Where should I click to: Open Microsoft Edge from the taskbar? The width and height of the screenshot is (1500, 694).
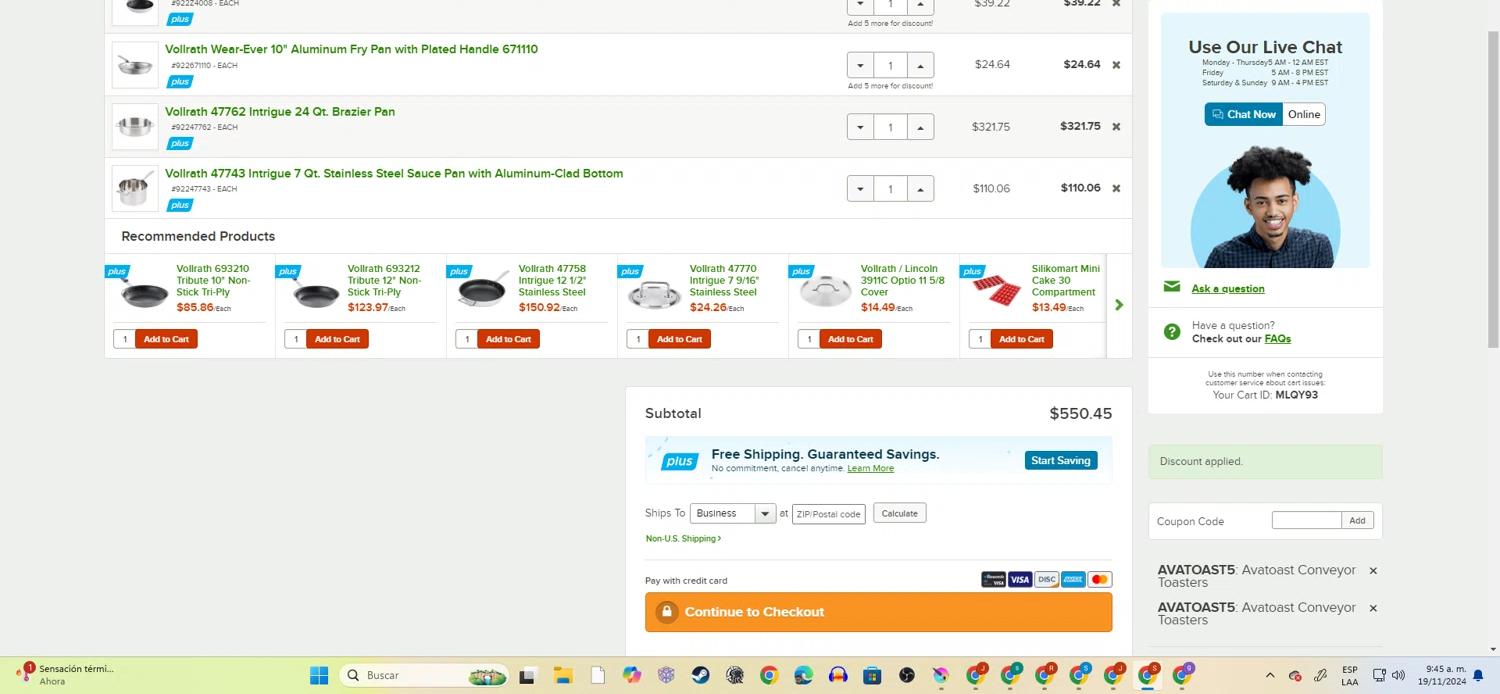click(803, 675)
